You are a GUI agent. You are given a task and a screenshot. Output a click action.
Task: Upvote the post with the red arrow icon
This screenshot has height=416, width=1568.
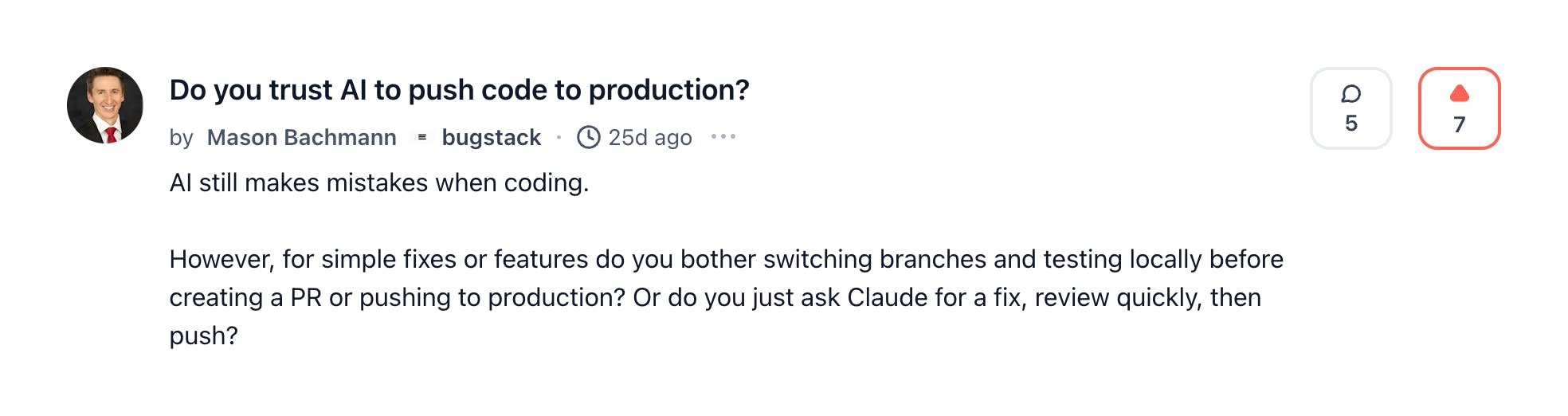pos(1459,94)
